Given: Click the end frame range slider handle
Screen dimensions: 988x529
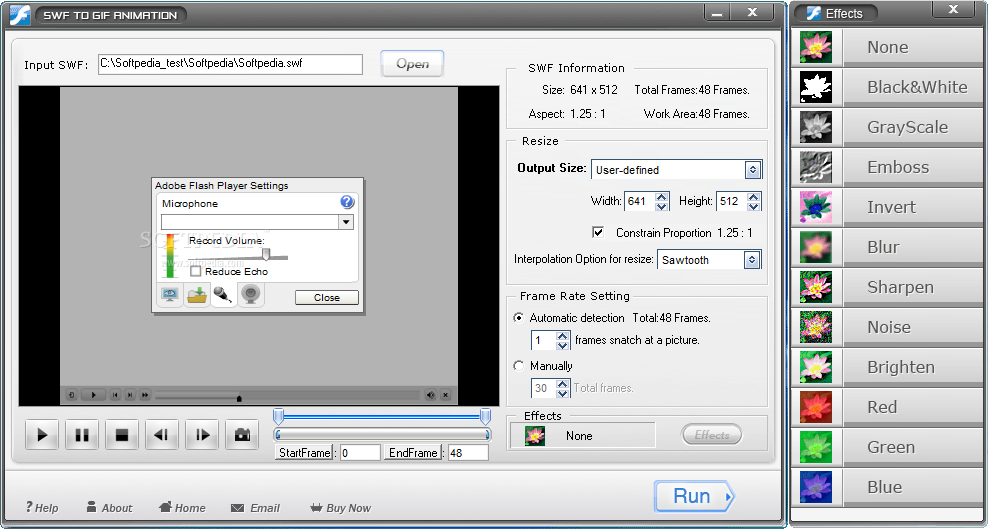Looking at the screenshot, I should tap(485, 416).
